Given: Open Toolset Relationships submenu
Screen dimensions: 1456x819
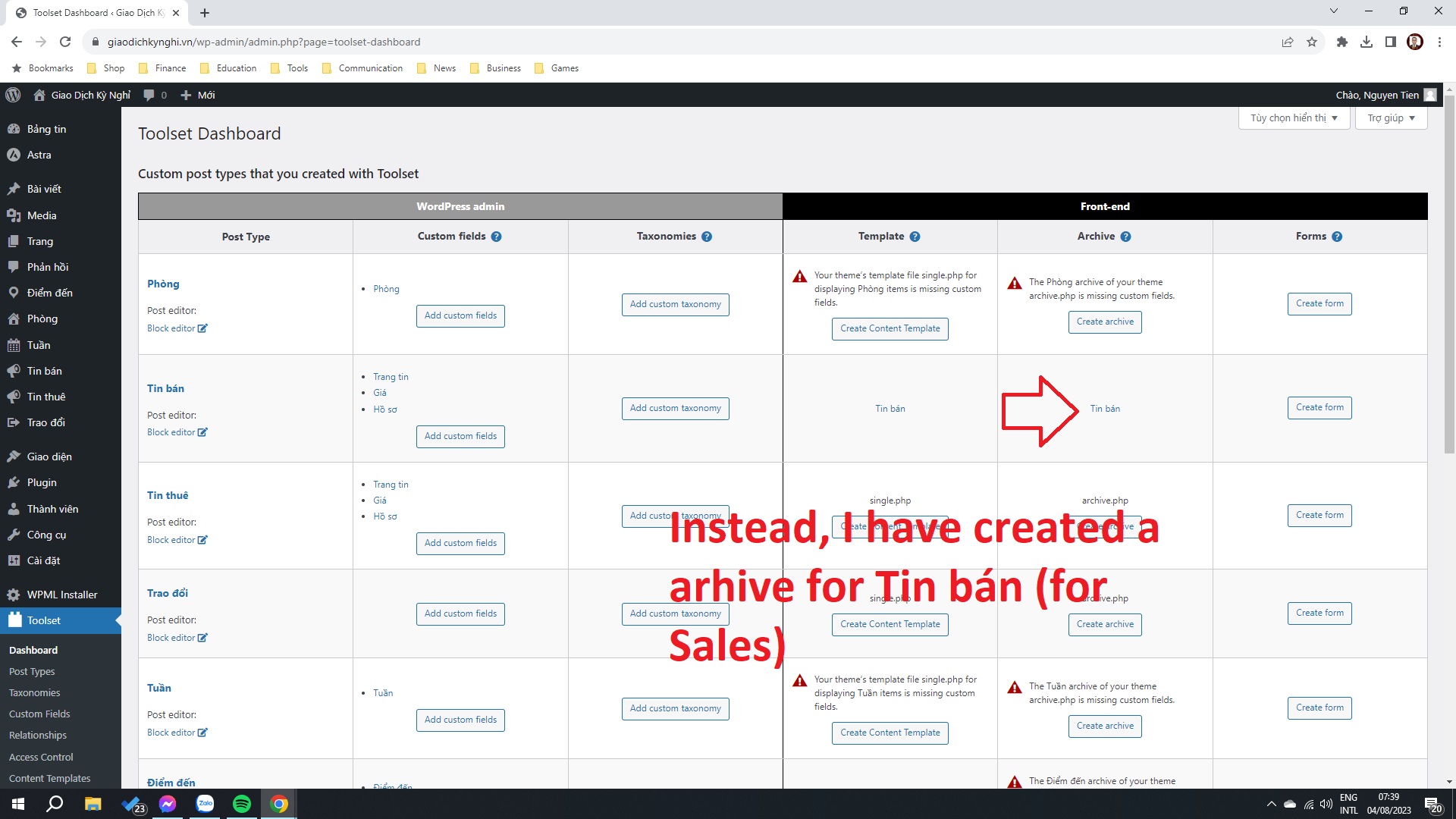Looking at the screenshot, I should click(x=38, y=735).
